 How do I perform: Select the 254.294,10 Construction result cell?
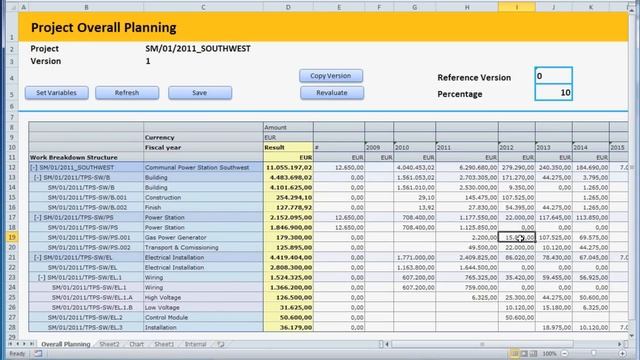tap(288, 198)
